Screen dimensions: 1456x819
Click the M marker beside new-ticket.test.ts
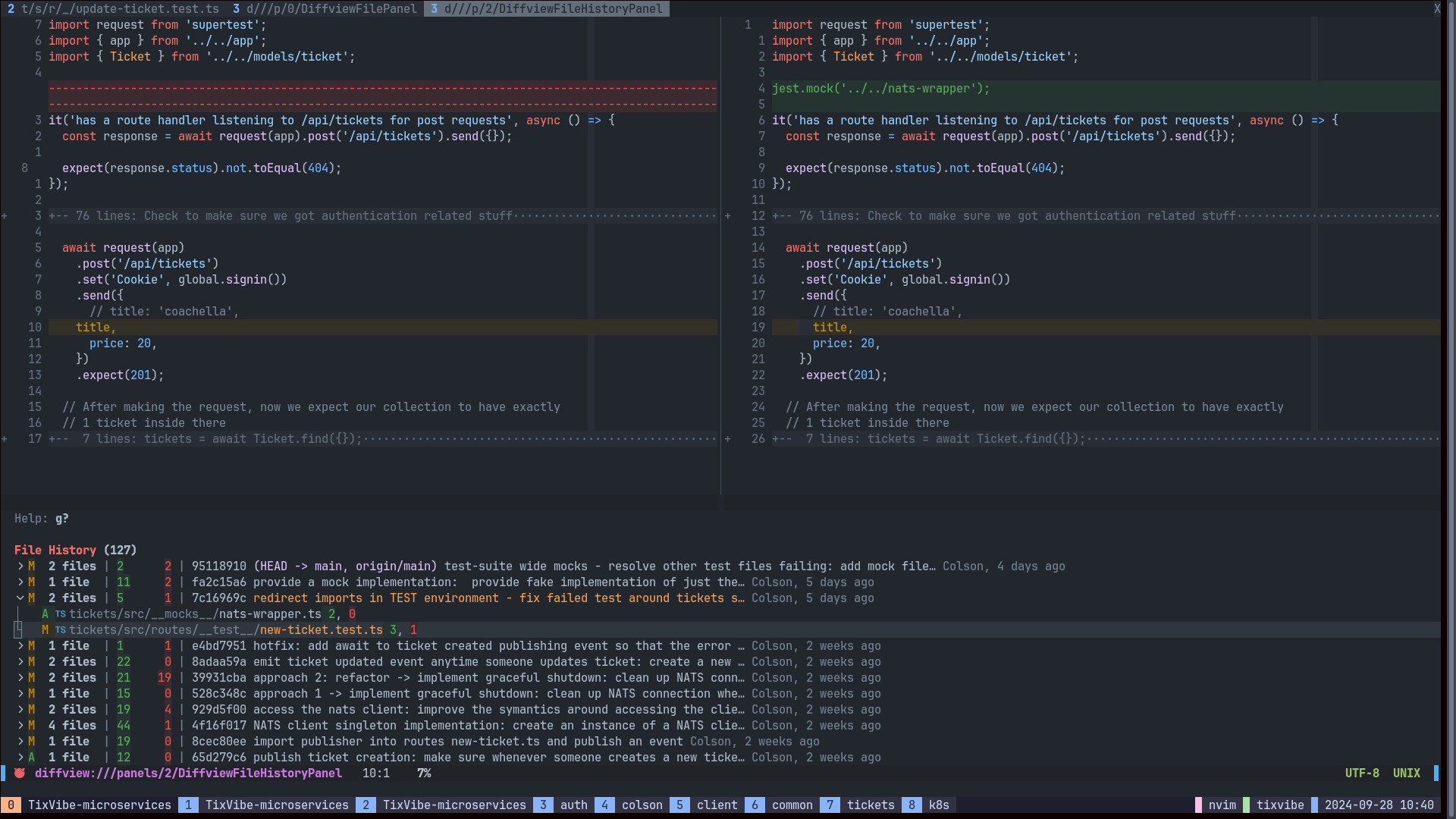coord(45,630)
